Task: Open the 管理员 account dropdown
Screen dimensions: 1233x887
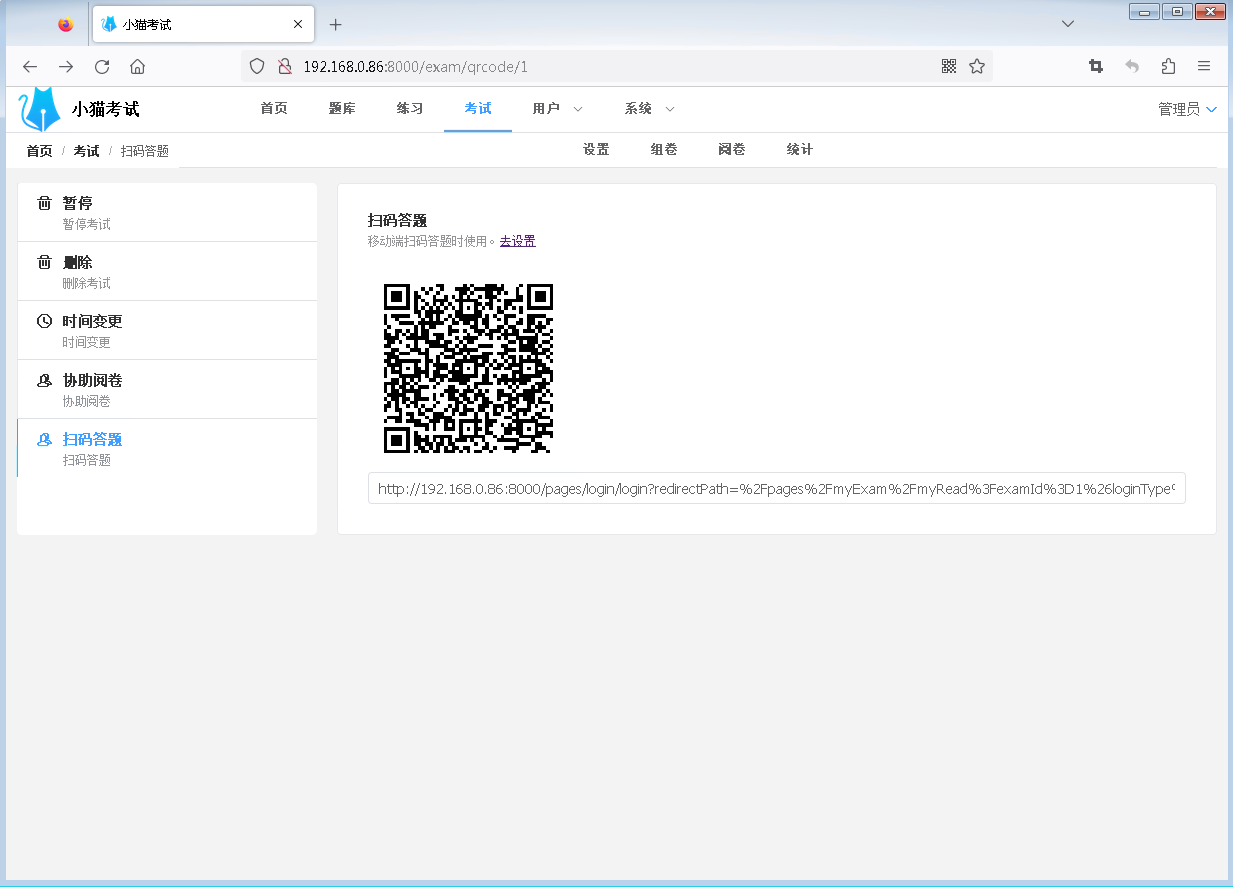Action: (x=1185, y=109)
